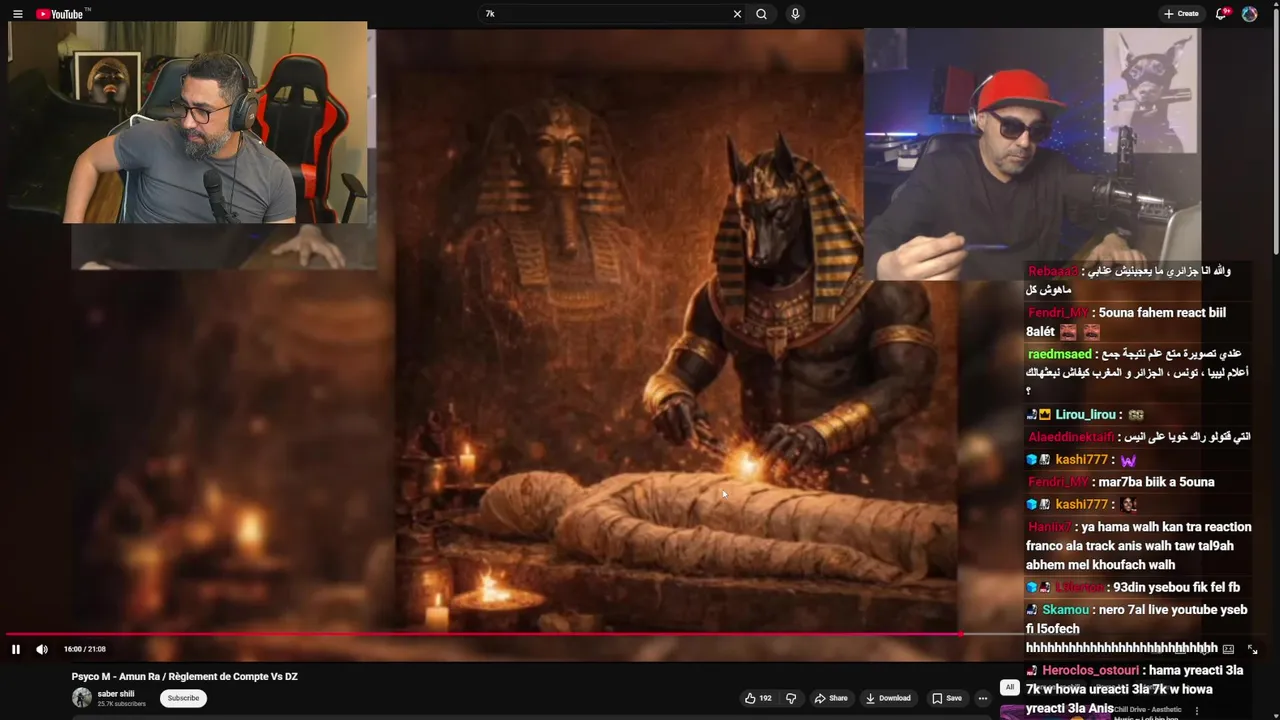The width and height of the screenshot is (1280, 720).
Task: Click the 25.7K subscribers text
Action: click(x=121, y=704)
